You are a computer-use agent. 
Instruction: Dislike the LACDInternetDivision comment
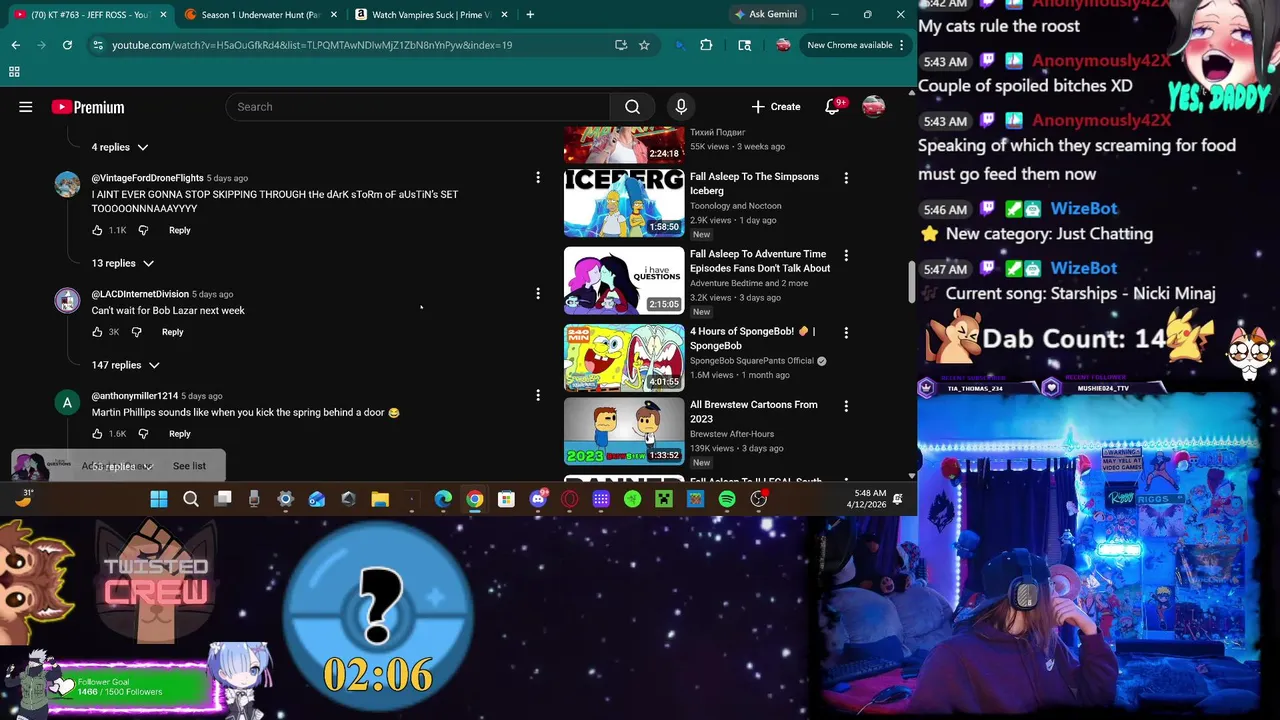137,332
